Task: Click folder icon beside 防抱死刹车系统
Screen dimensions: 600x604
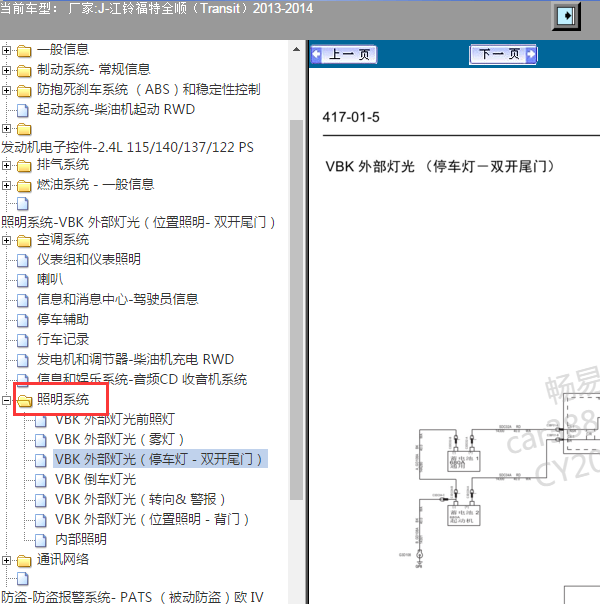Action: [x=24, y=91]
